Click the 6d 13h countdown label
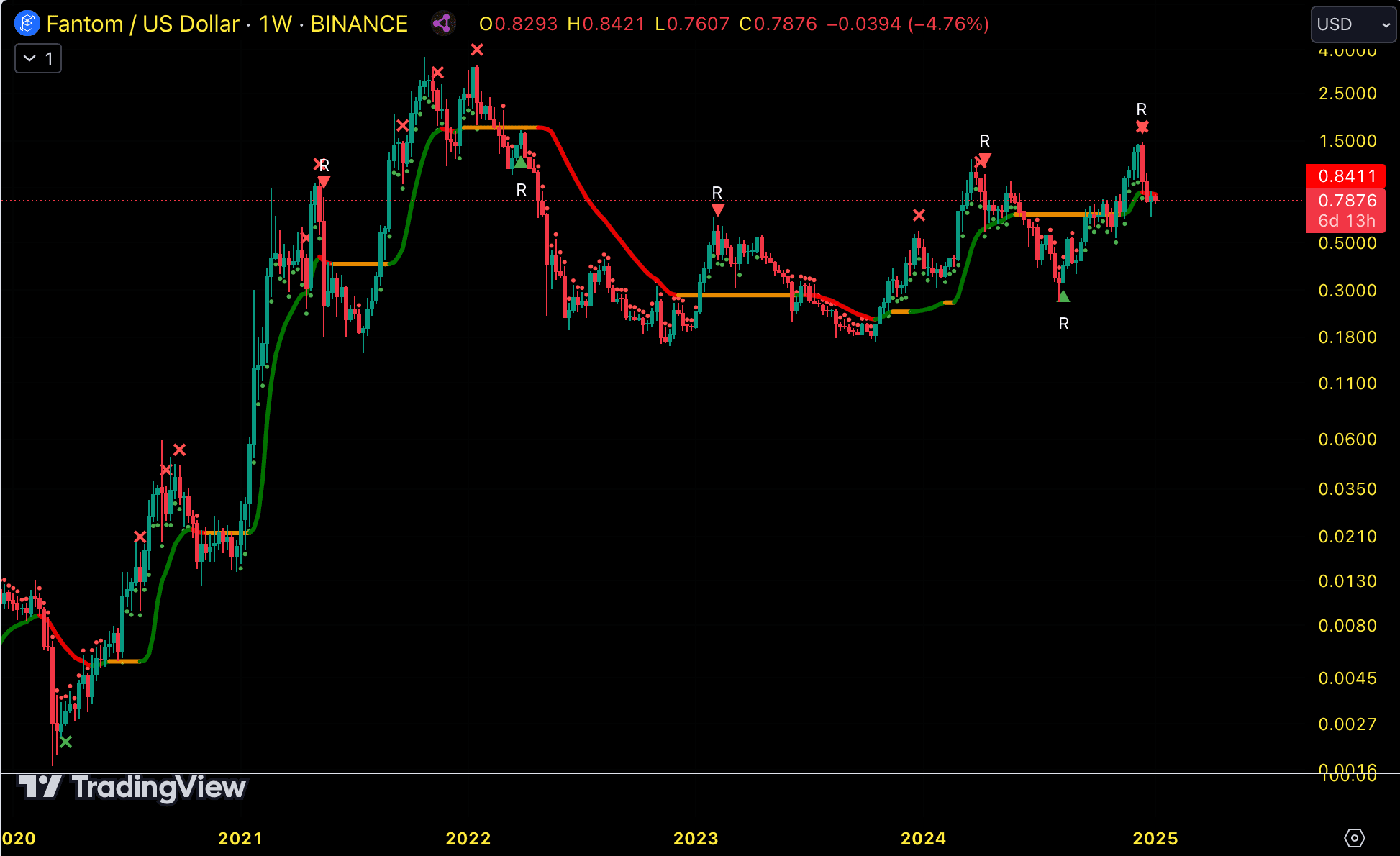 [1346, 221]
